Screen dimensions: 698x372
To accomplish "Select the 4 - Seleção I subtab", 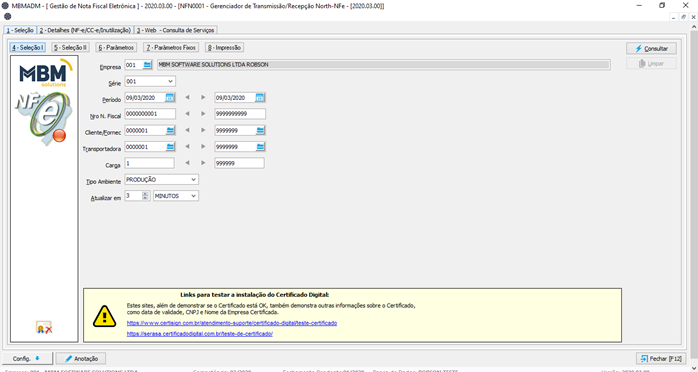I will pos(28,48).
